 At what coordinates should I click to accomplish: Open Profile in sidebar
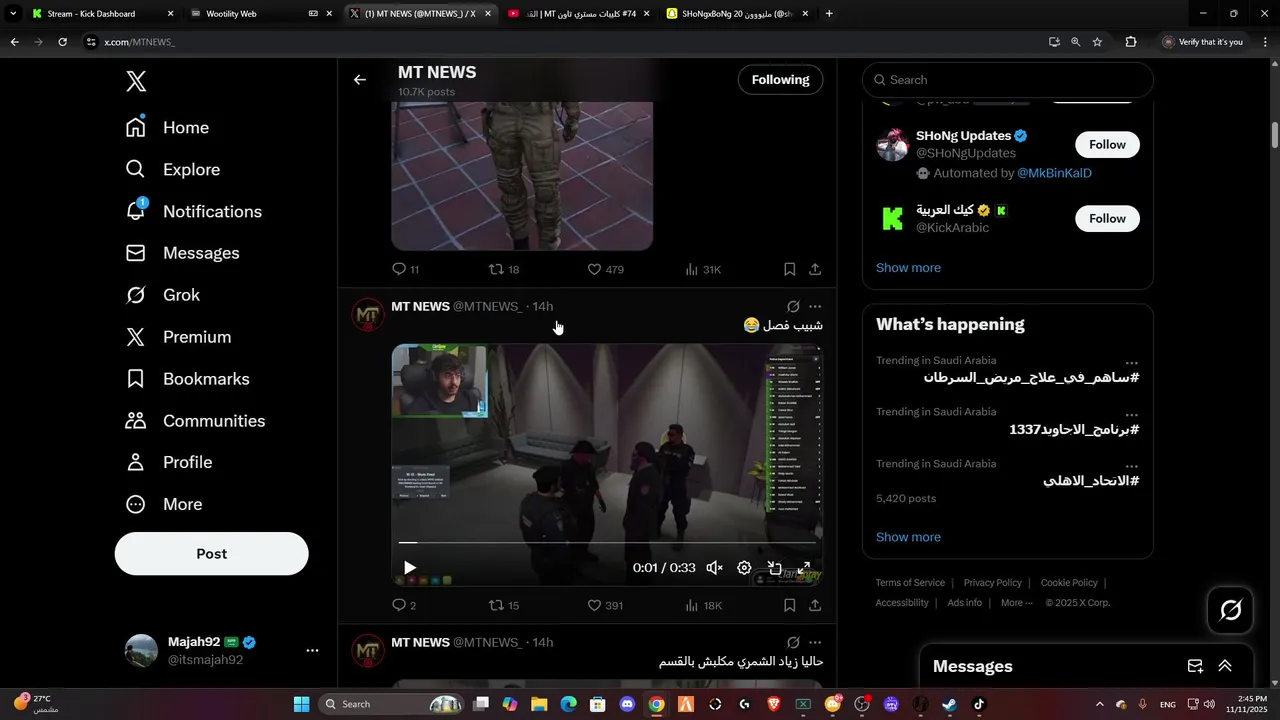(168, 463)
